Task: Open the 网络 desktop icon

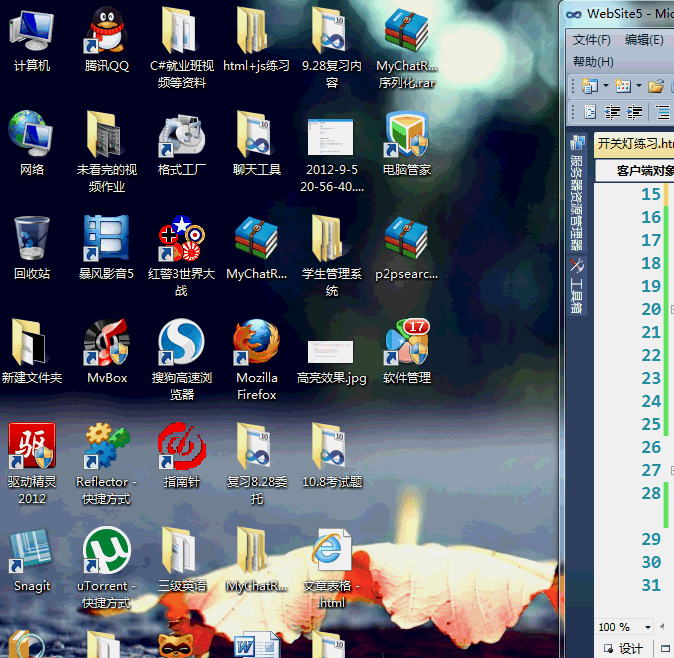Action: point(31,144)
